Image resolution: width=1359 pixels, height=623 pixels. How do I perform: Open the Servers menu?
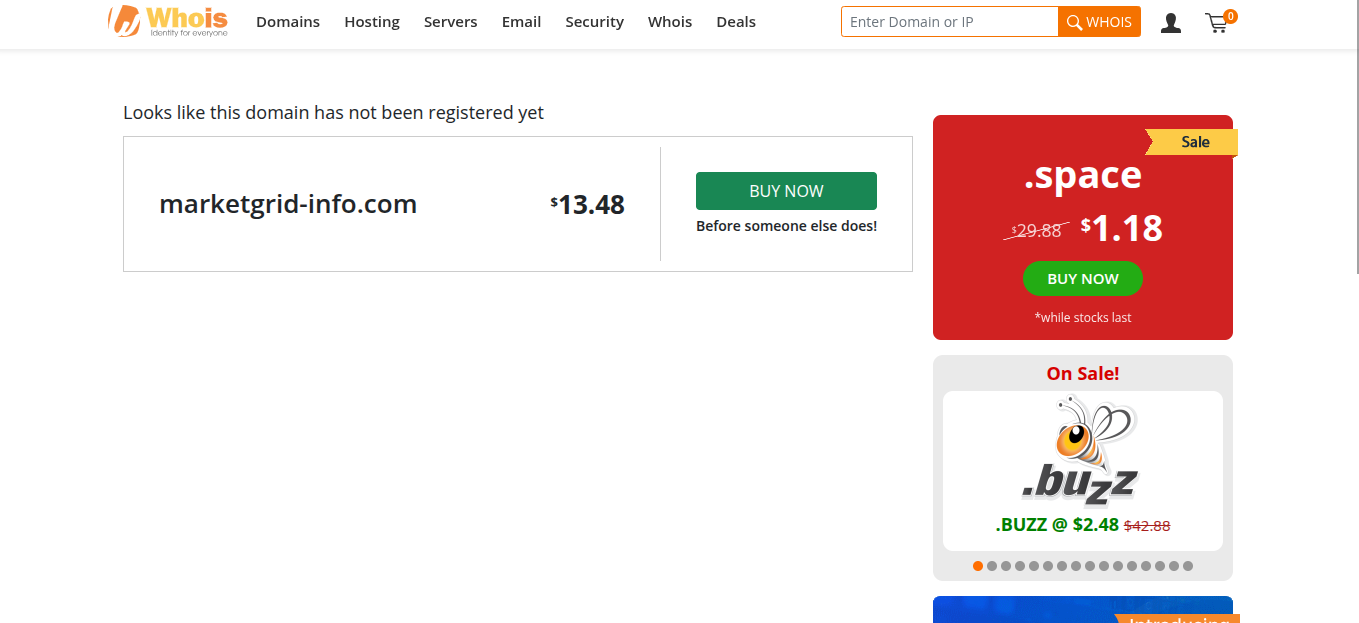[451, 22]
